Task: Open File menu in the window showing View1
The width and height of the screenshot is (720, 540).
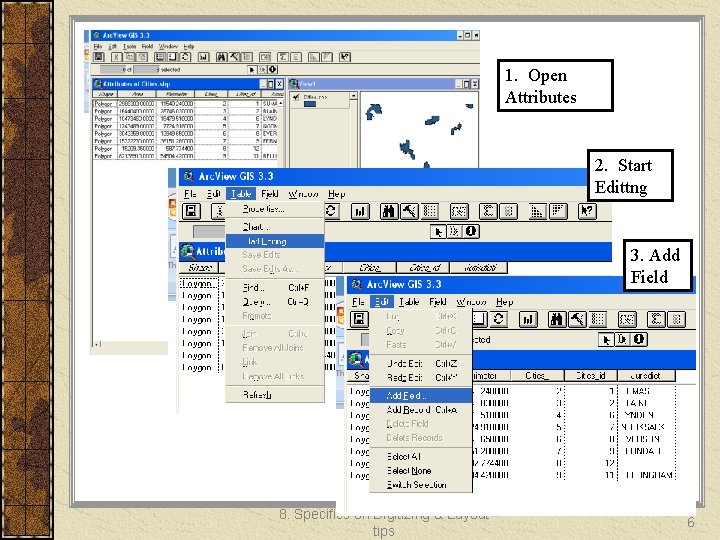Action: (x=98, y=46)
